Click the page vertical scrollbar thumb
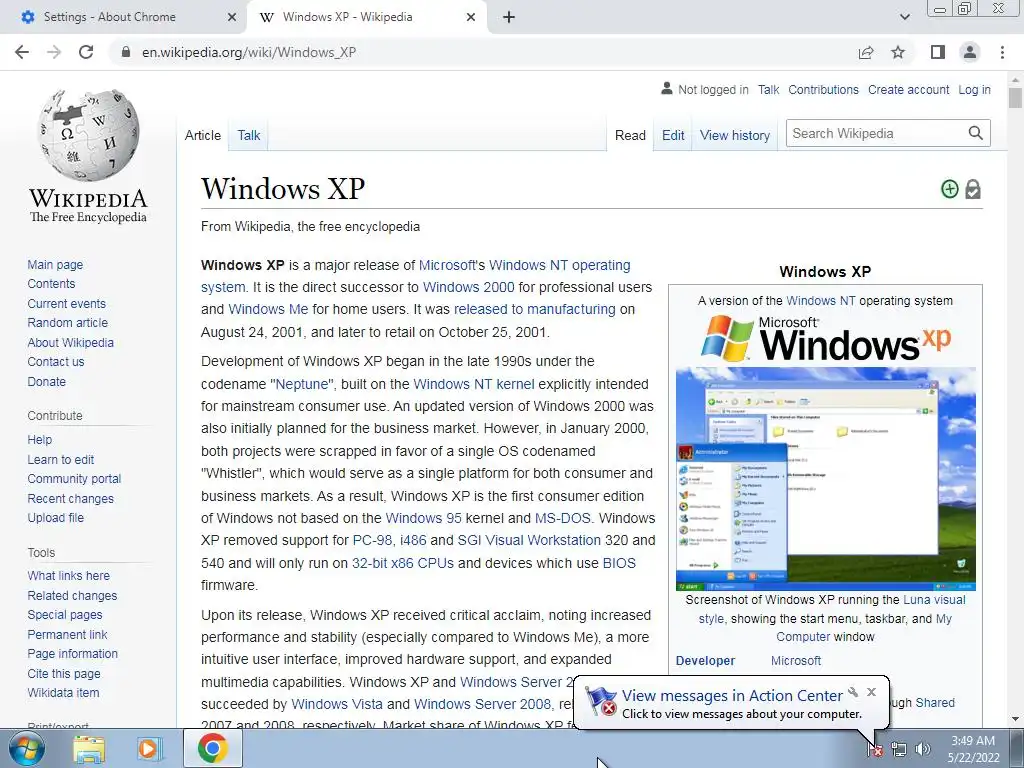Image resolution: width=1024 pixels, height=768 pixels. click(1015, 98)
